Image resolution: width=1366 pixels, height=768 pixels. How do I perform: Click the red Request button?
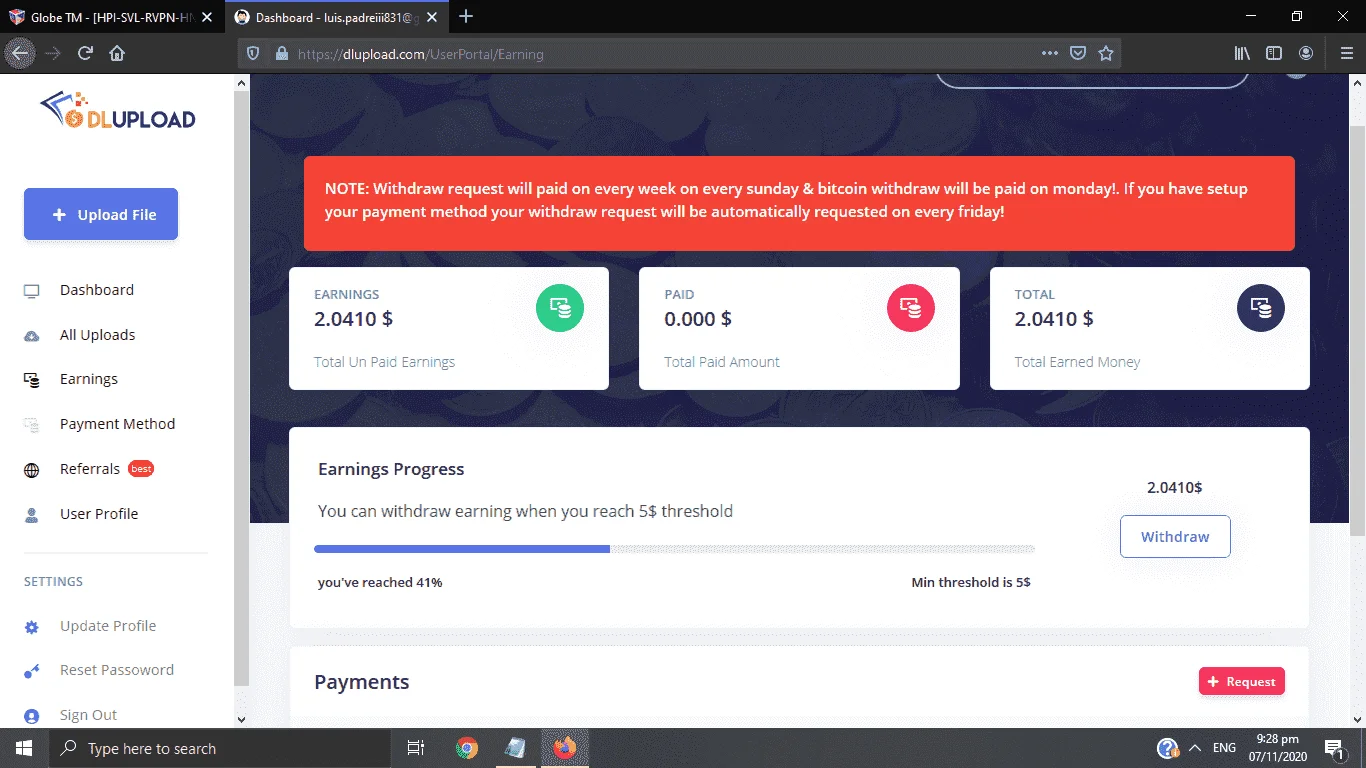coord(1242,682)
